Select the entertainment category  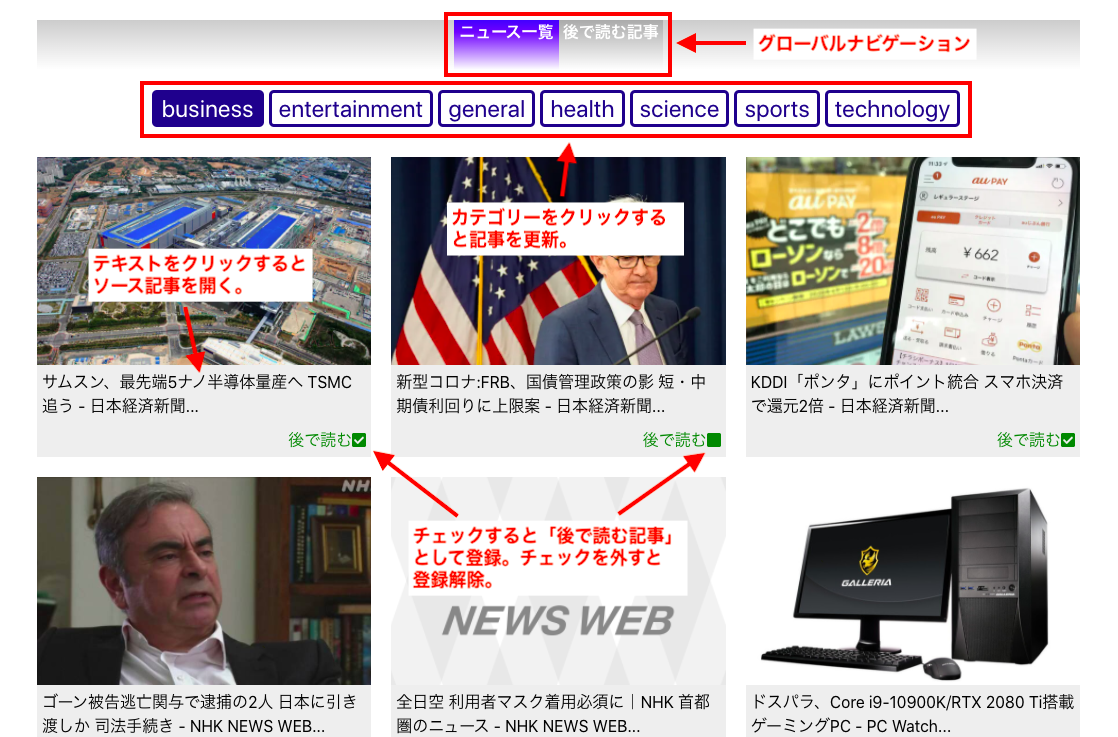coord(350,108)
